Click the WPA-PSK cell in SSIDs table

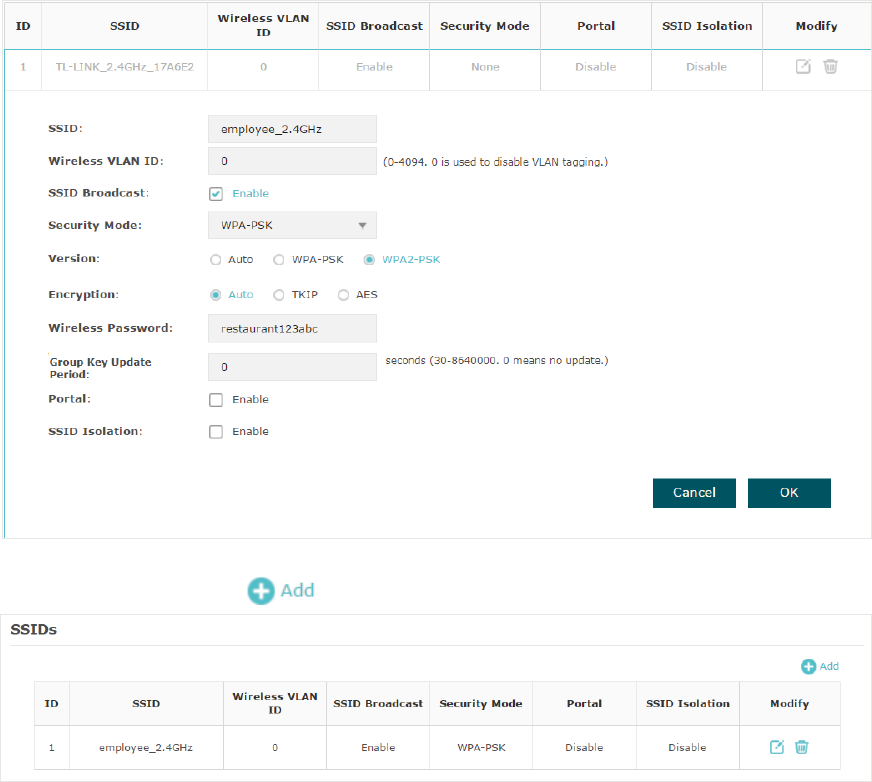click(x=481, y=748)
